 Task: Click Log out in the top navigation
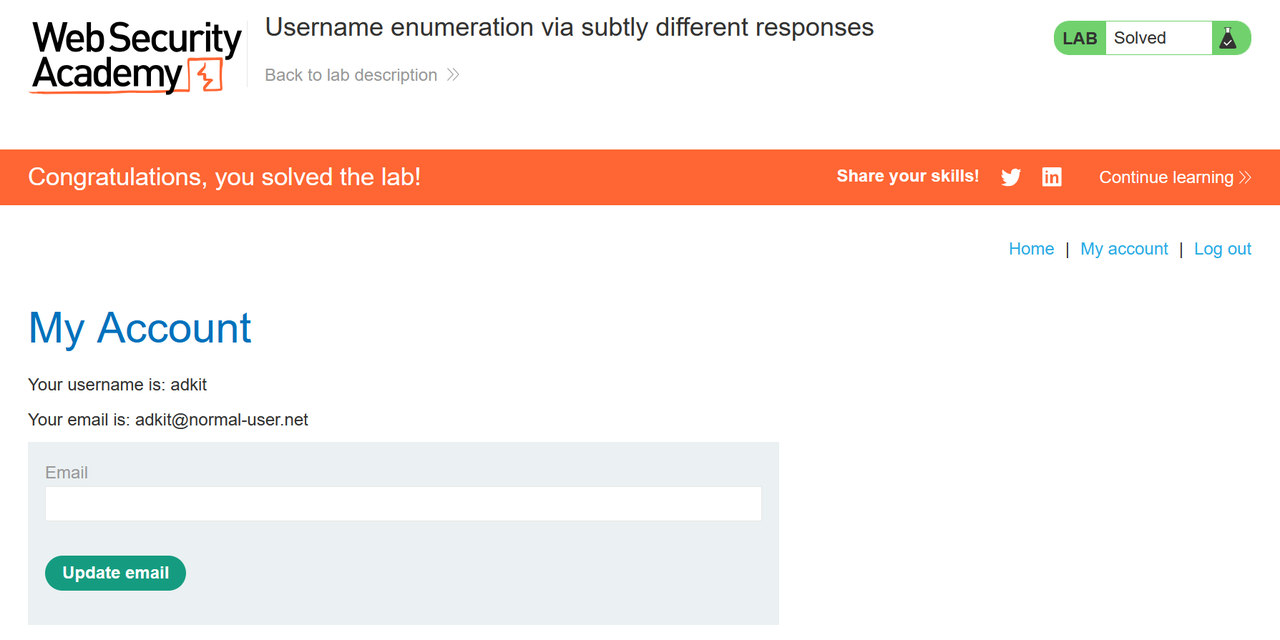point(1222,248)
